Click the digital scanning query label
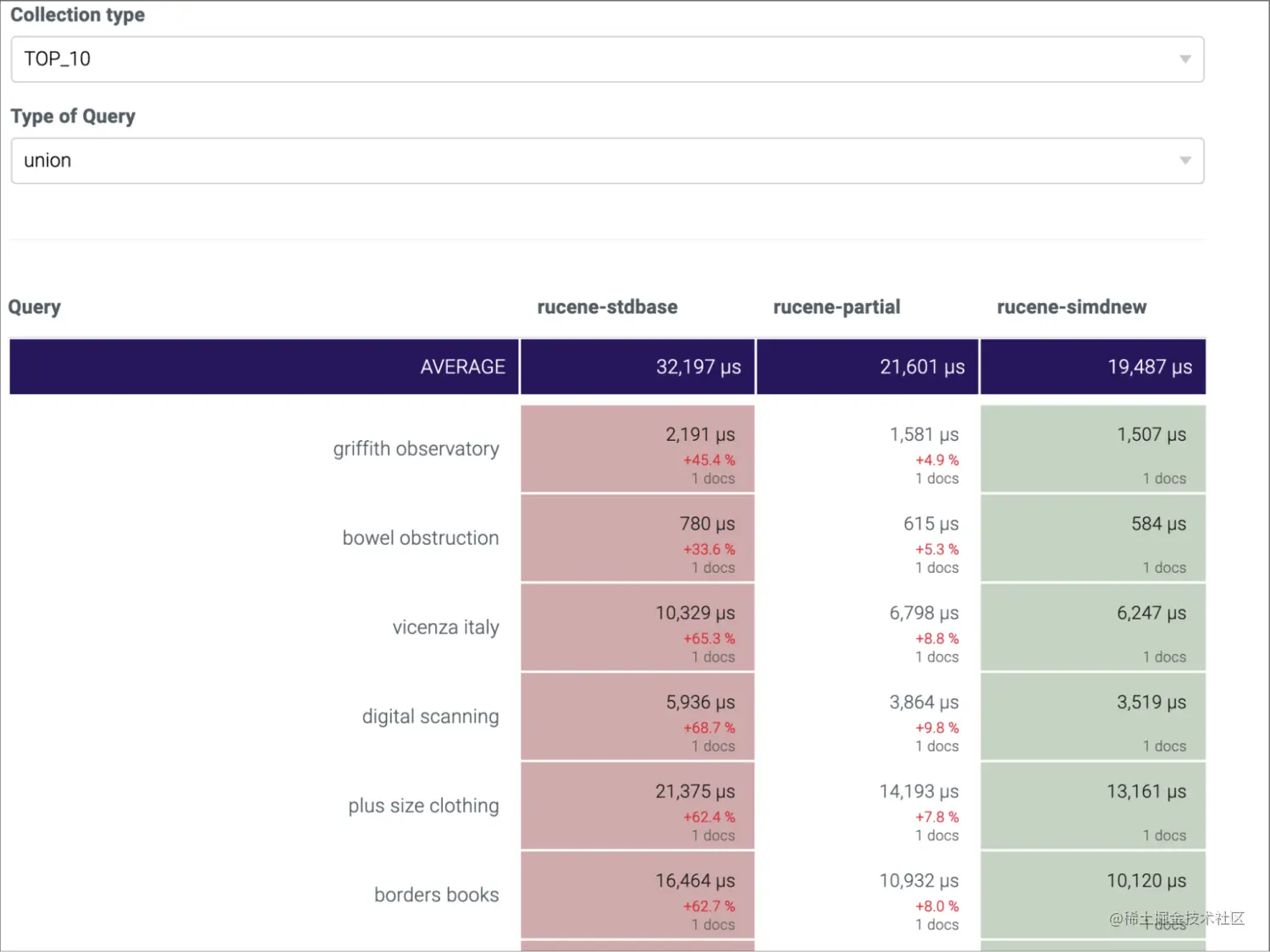Viewport: 1270px width, 952px height. click(x=430, y=717)
